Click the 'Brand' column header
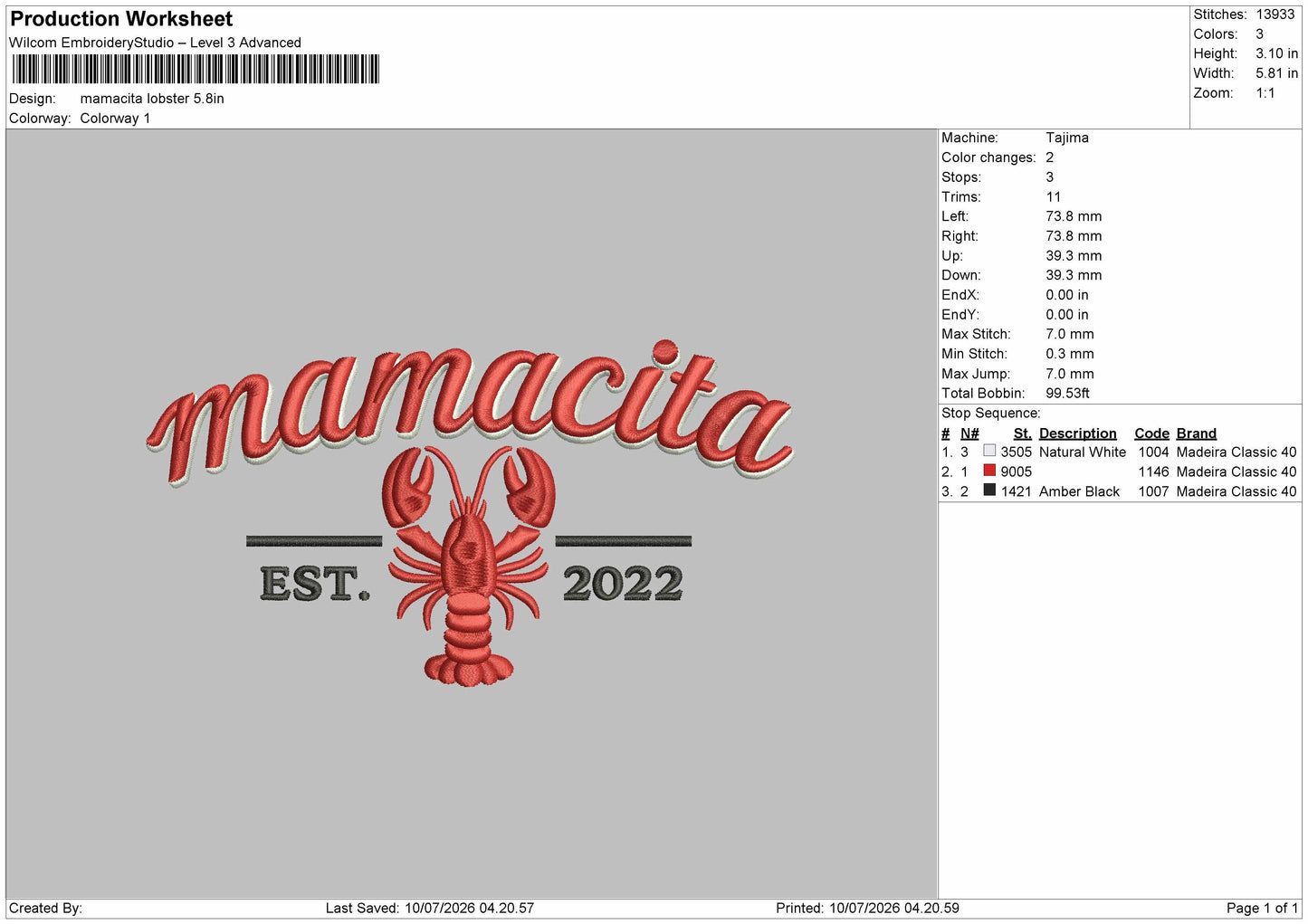The width and height of the screenshot is (1308, 924). (1196, 433)
